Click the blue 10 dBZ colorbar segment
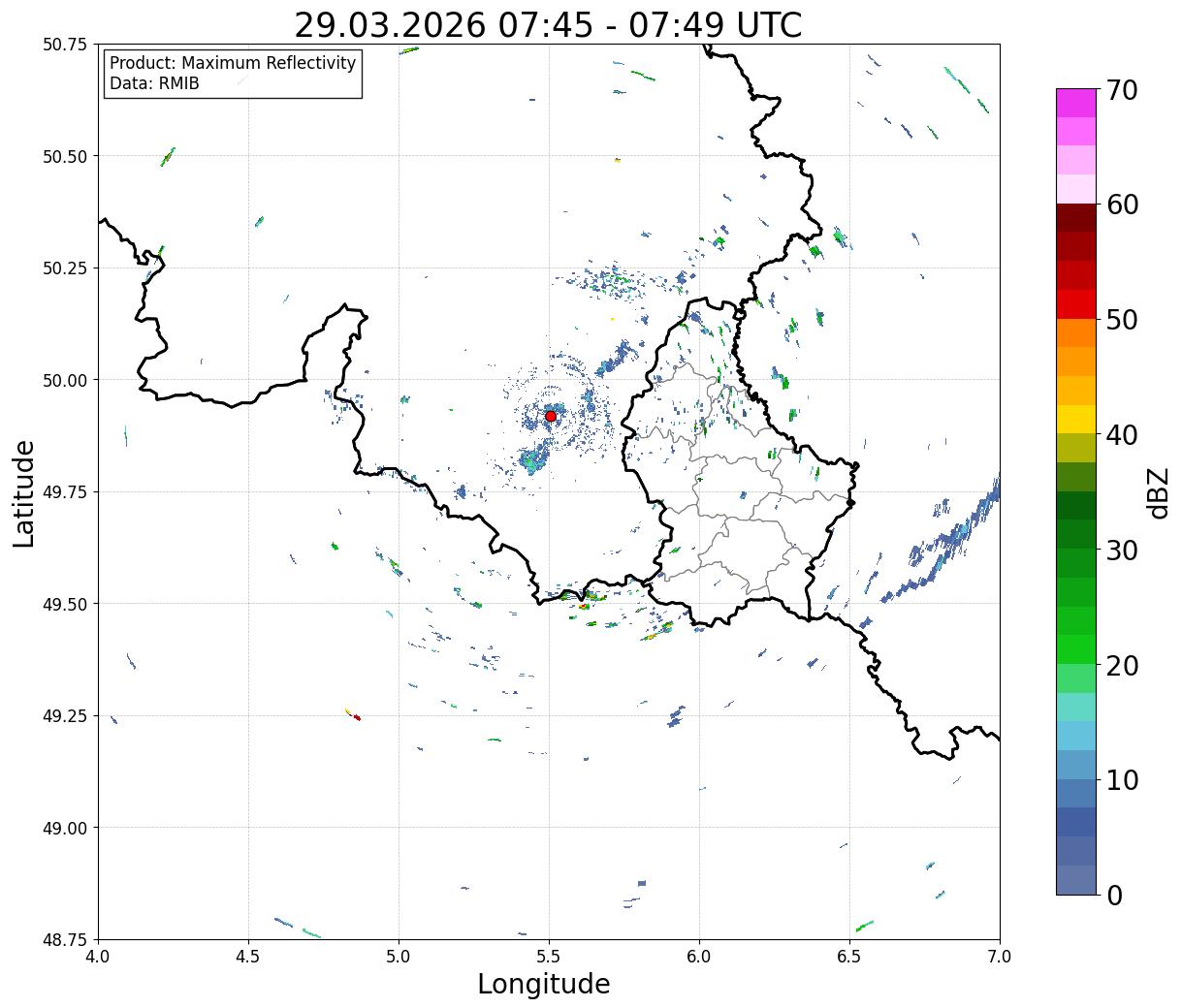The height and width of the screenshot is (1008, 1182). point(1076,765)
